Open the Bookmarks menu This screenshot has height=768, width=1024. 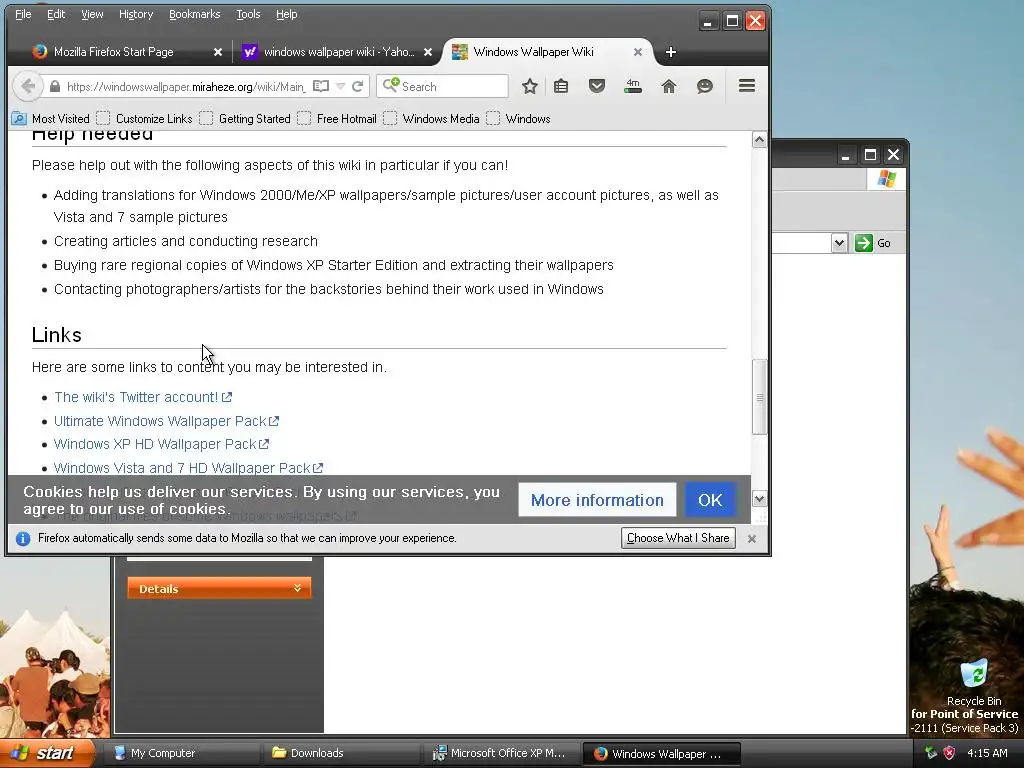[x=195, y=14]
